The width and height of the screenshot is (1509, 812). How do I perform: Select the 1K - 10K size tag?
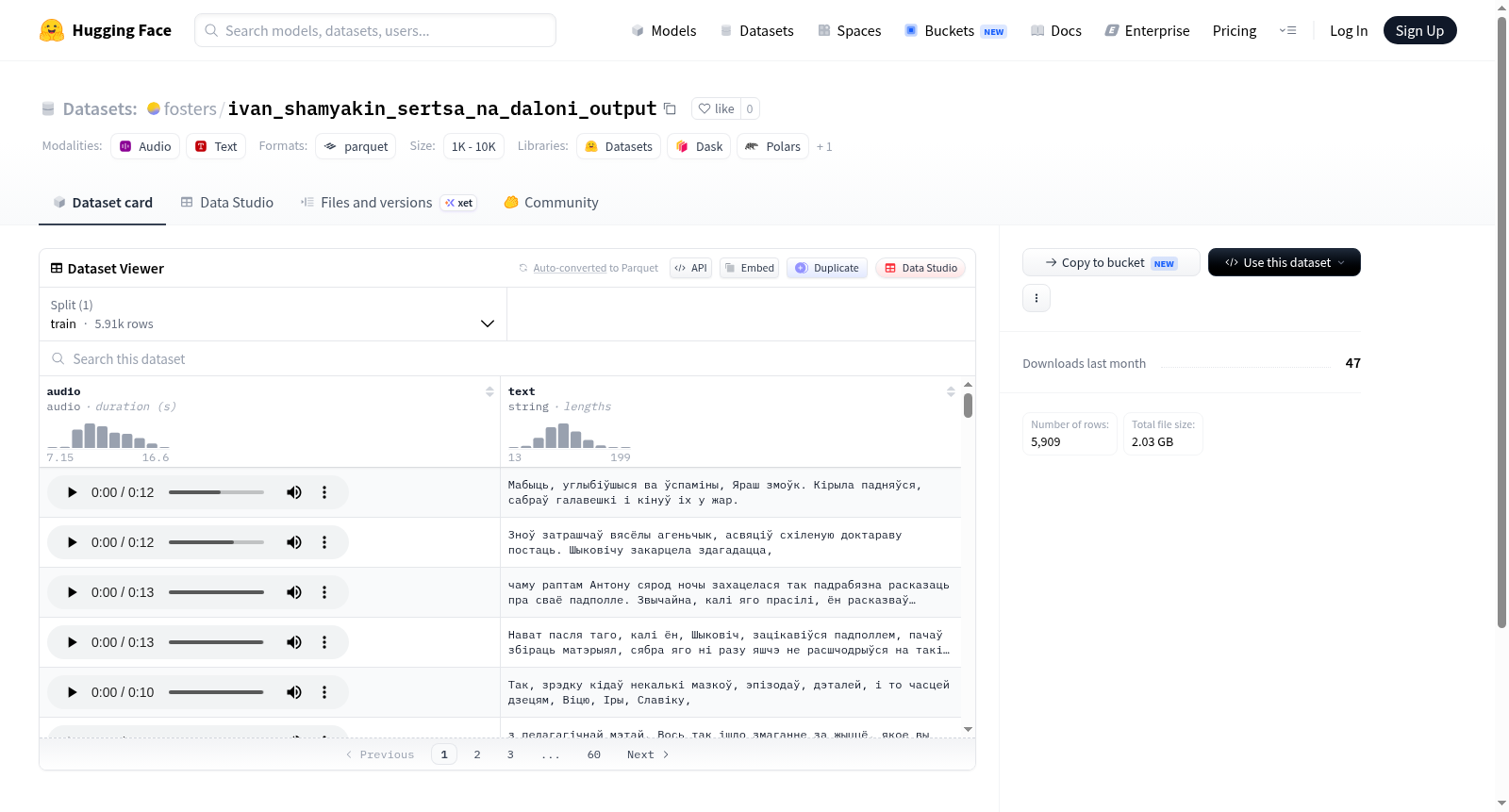point(473,146)
